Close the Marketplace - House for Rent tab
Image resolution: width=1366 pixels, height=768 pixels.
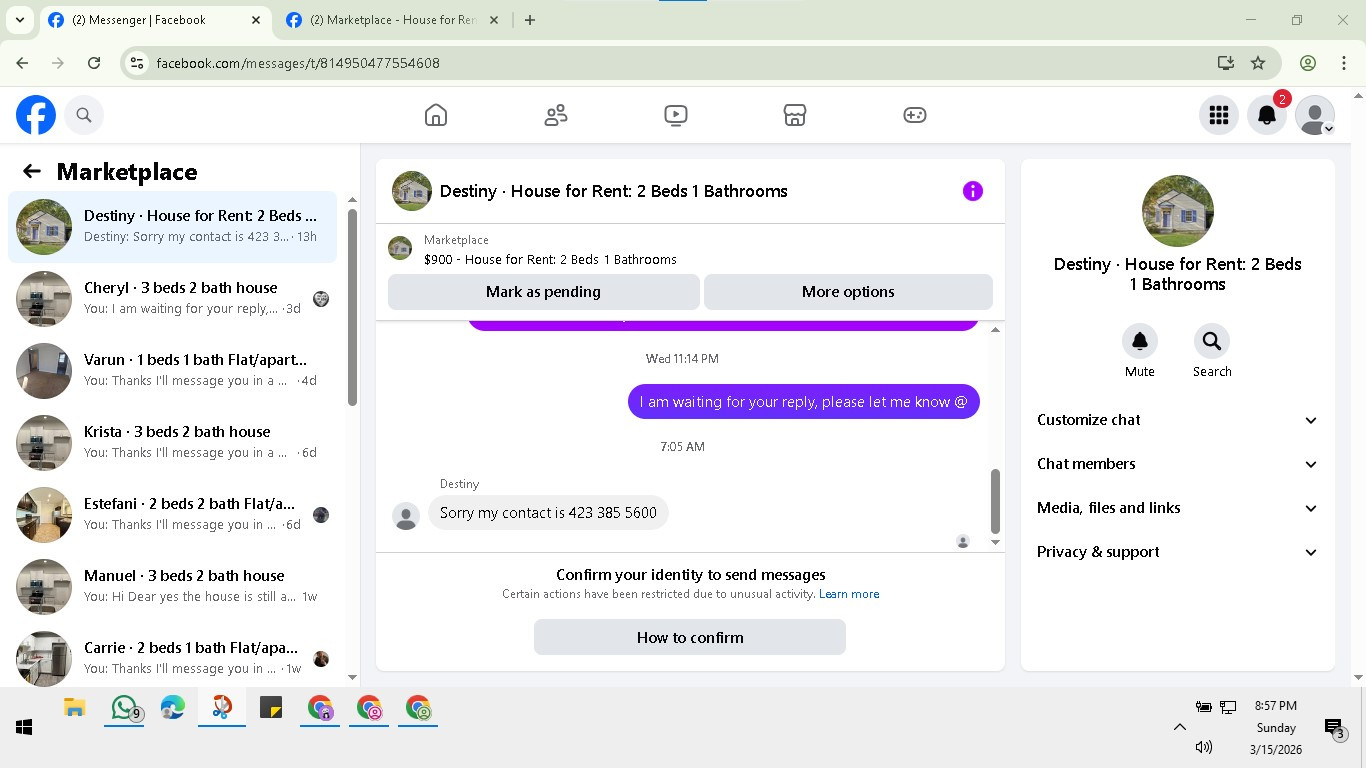point(494,20)
